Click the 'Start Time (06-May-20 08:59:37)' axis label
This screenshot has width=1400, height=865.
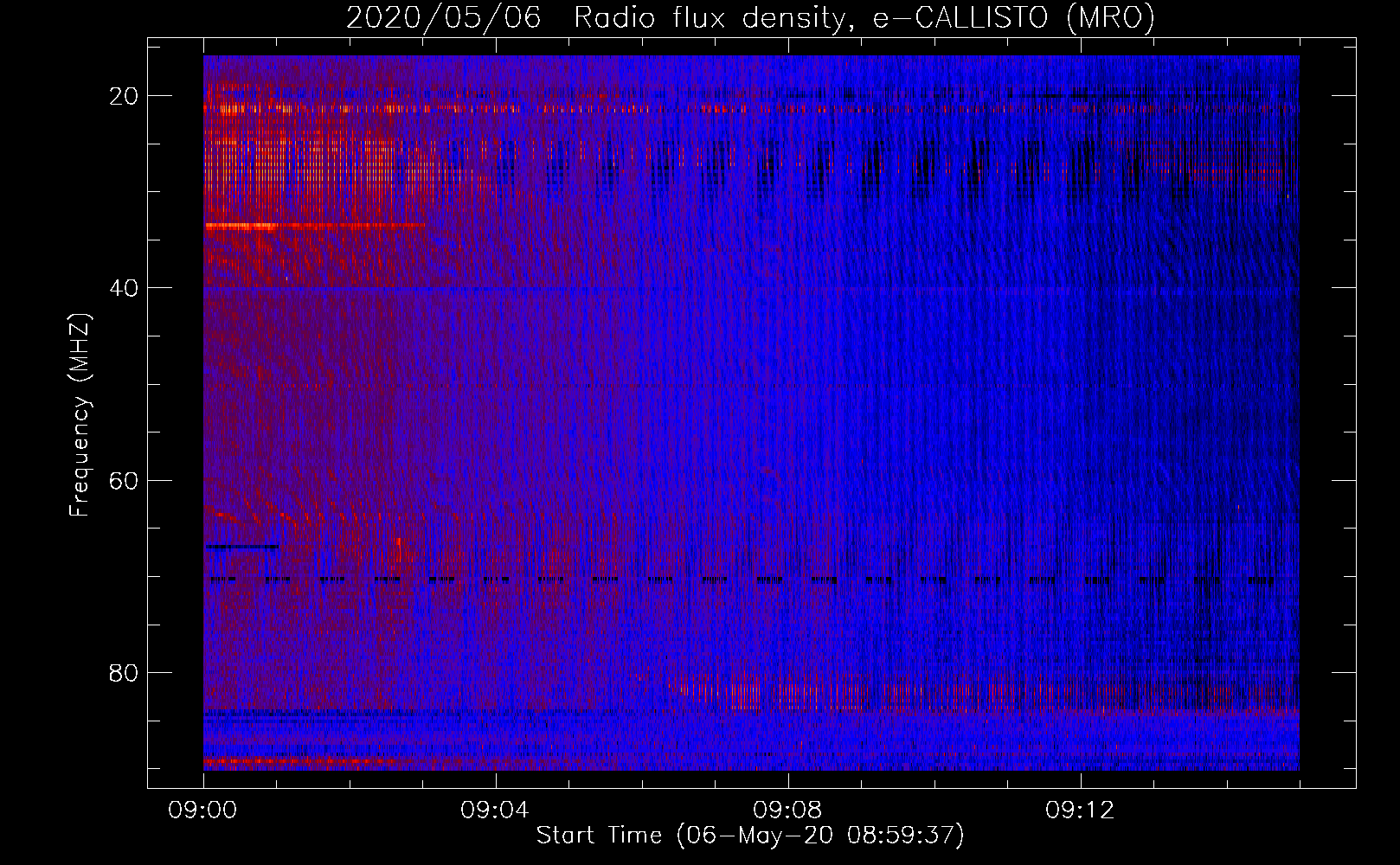coord(750,836)
